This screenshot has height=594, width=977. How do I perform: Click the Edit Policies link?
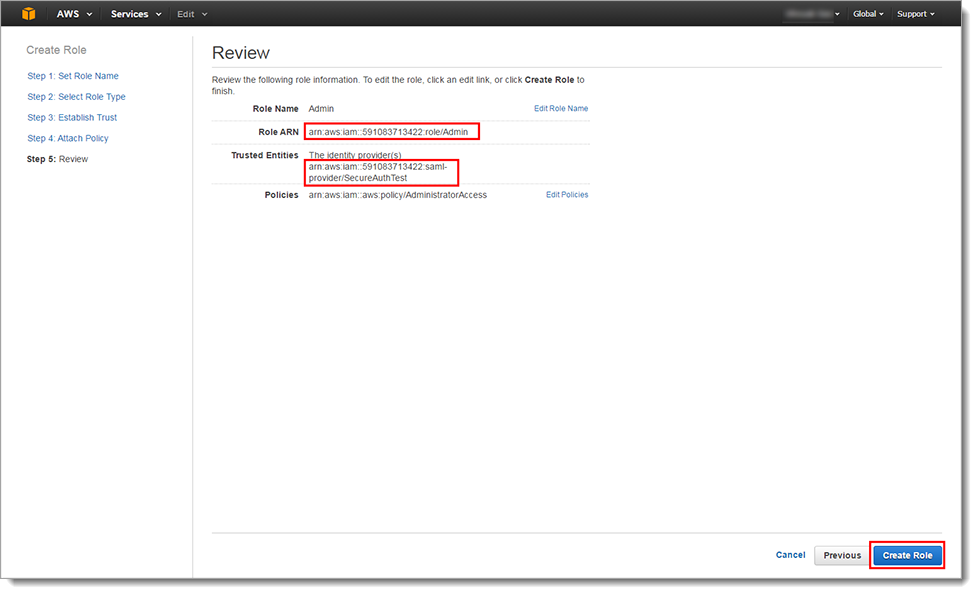(x=566, y=195)
